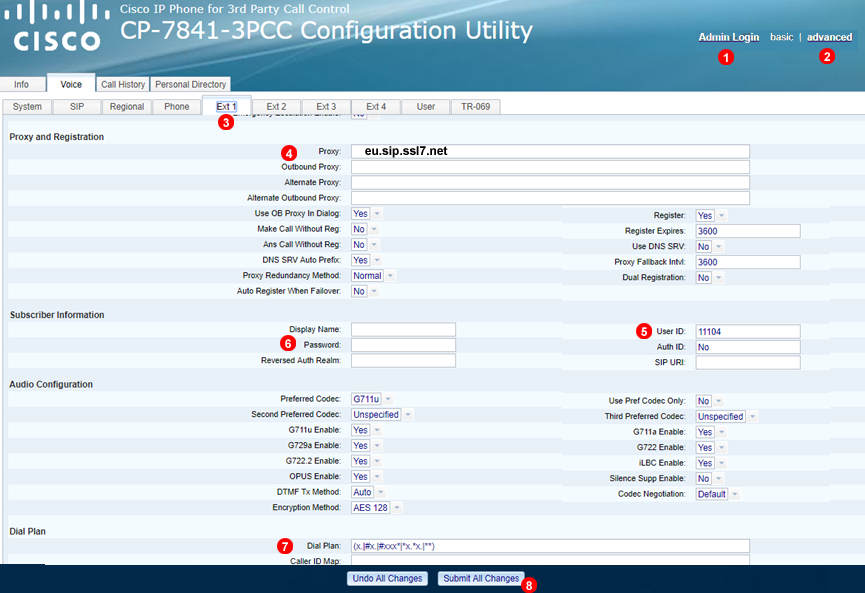
Task: Click Submit All Changes button
Action: pyautogui.click(x=481, y=578)
